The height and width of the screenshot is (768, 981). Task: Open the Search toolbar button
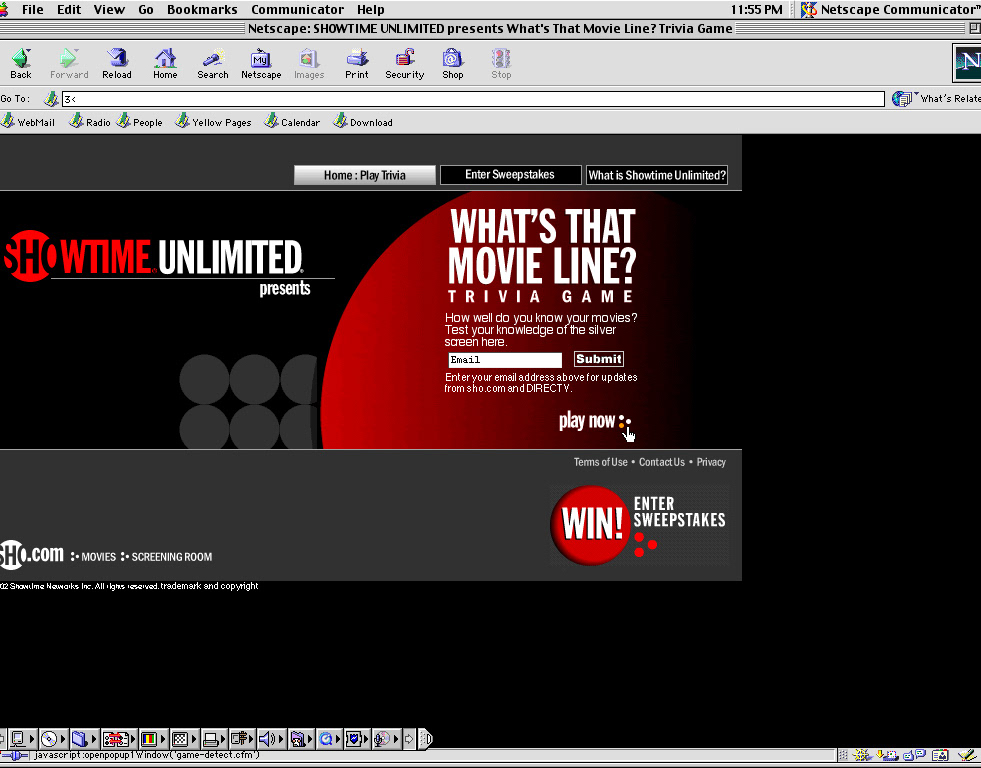213,64
